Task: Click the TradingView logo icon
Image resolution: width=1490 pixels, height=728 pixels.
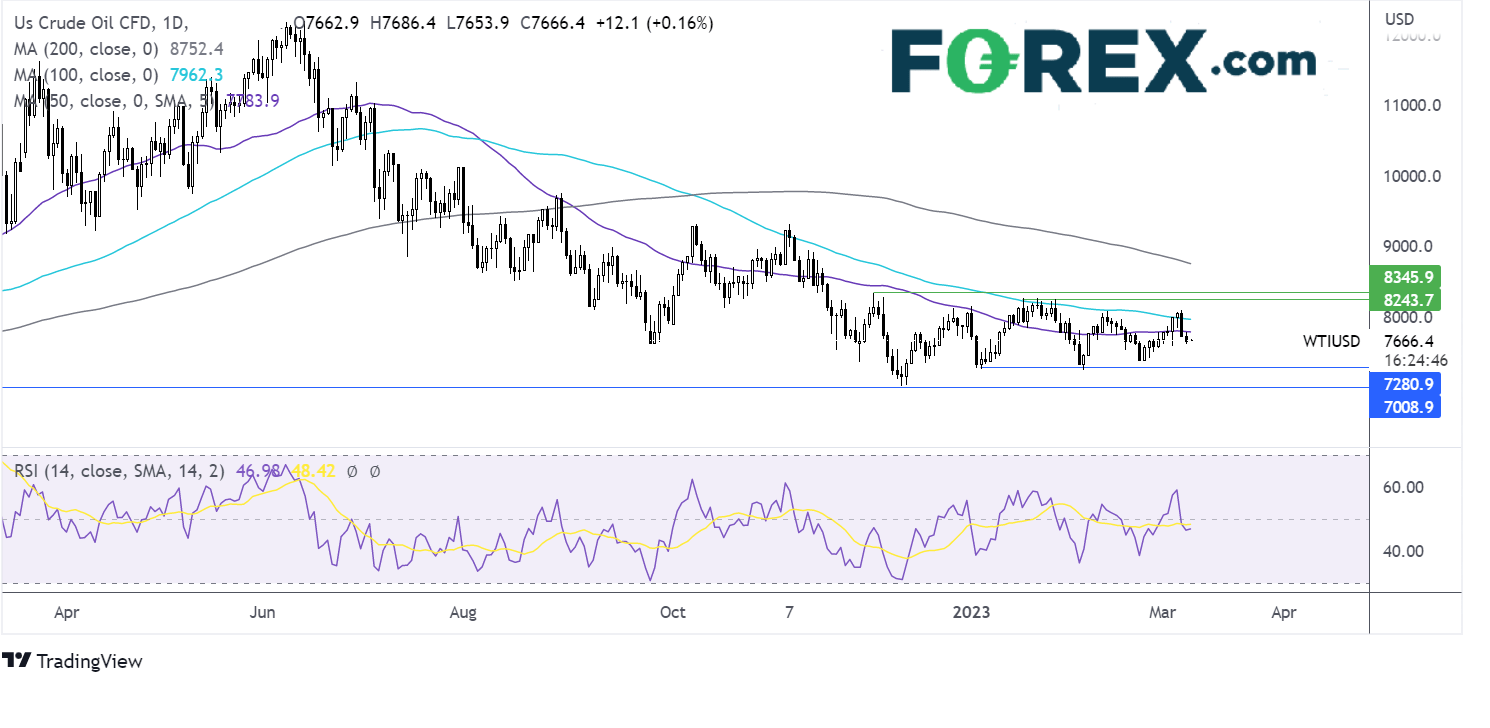Action: tap(15, 661)
